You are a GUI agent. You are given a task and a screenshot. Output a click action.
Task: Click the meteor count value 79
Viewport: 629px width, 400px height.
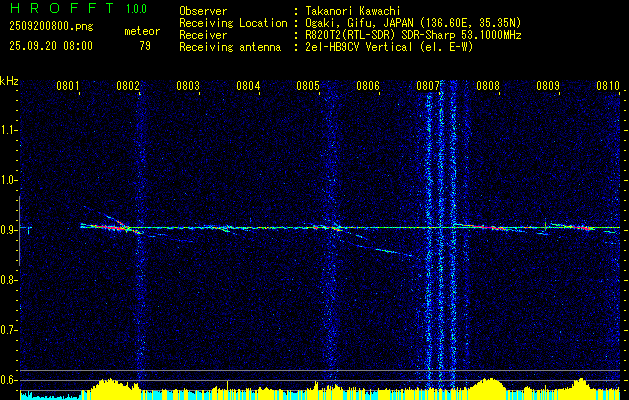(145, 46)
